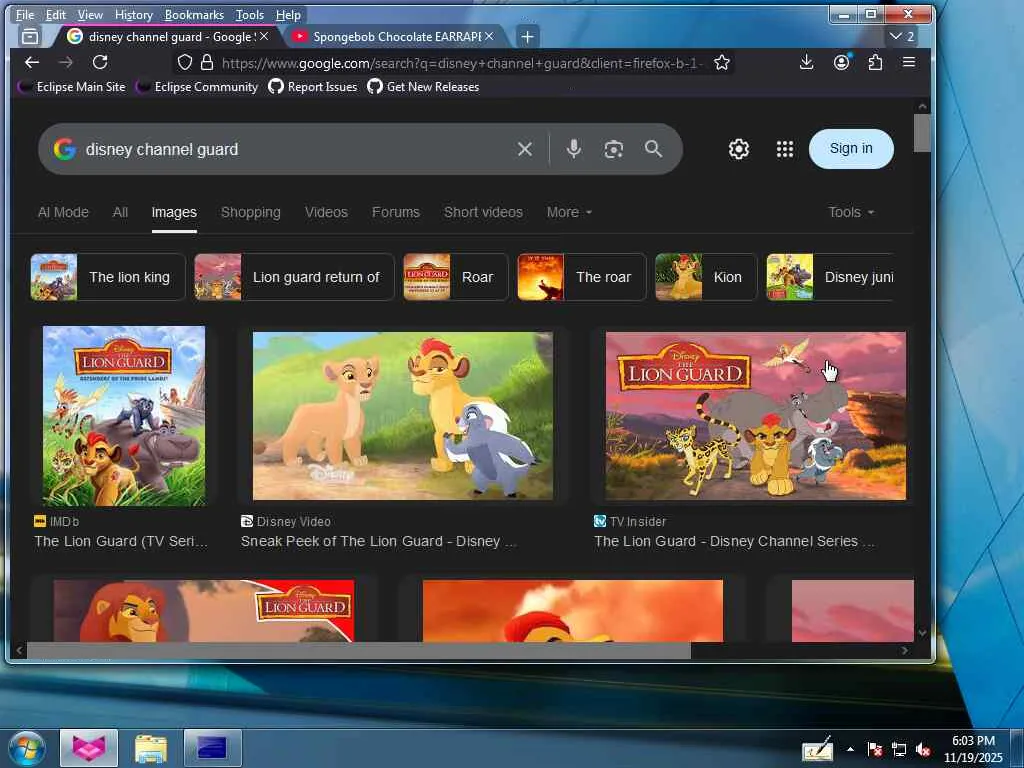Viewport: 1024px width, 768px height.
Task: Open the pink cat app in taskbar
Action: point(89,748)
